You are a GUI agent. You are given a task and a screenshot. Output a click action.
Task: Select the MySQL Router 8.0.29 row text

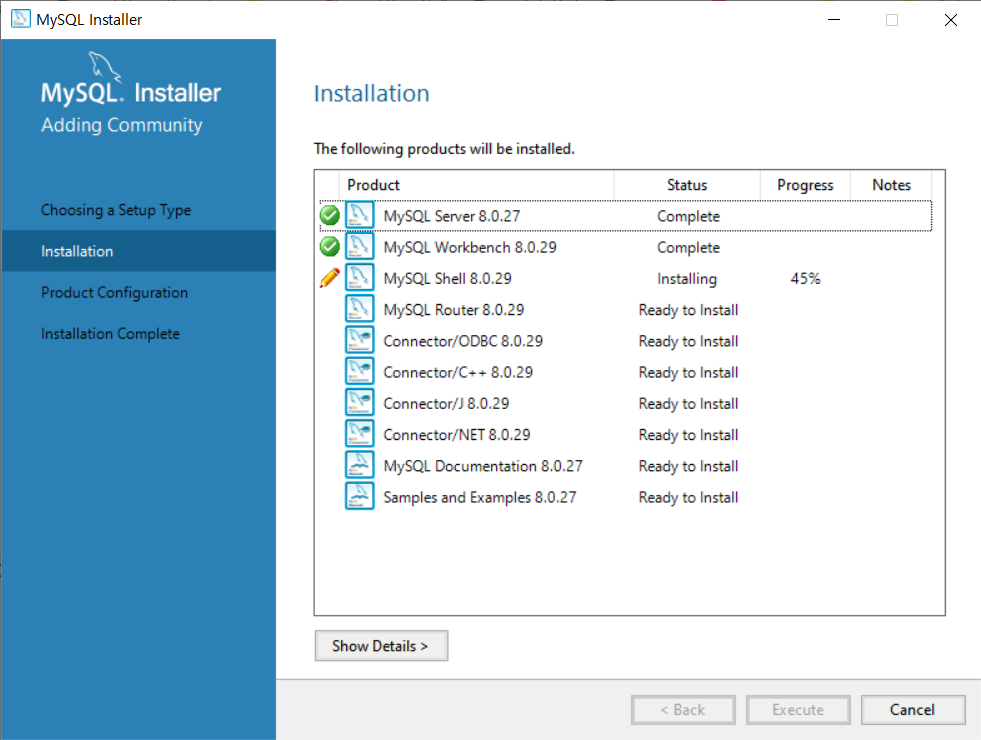click(454, 310)
